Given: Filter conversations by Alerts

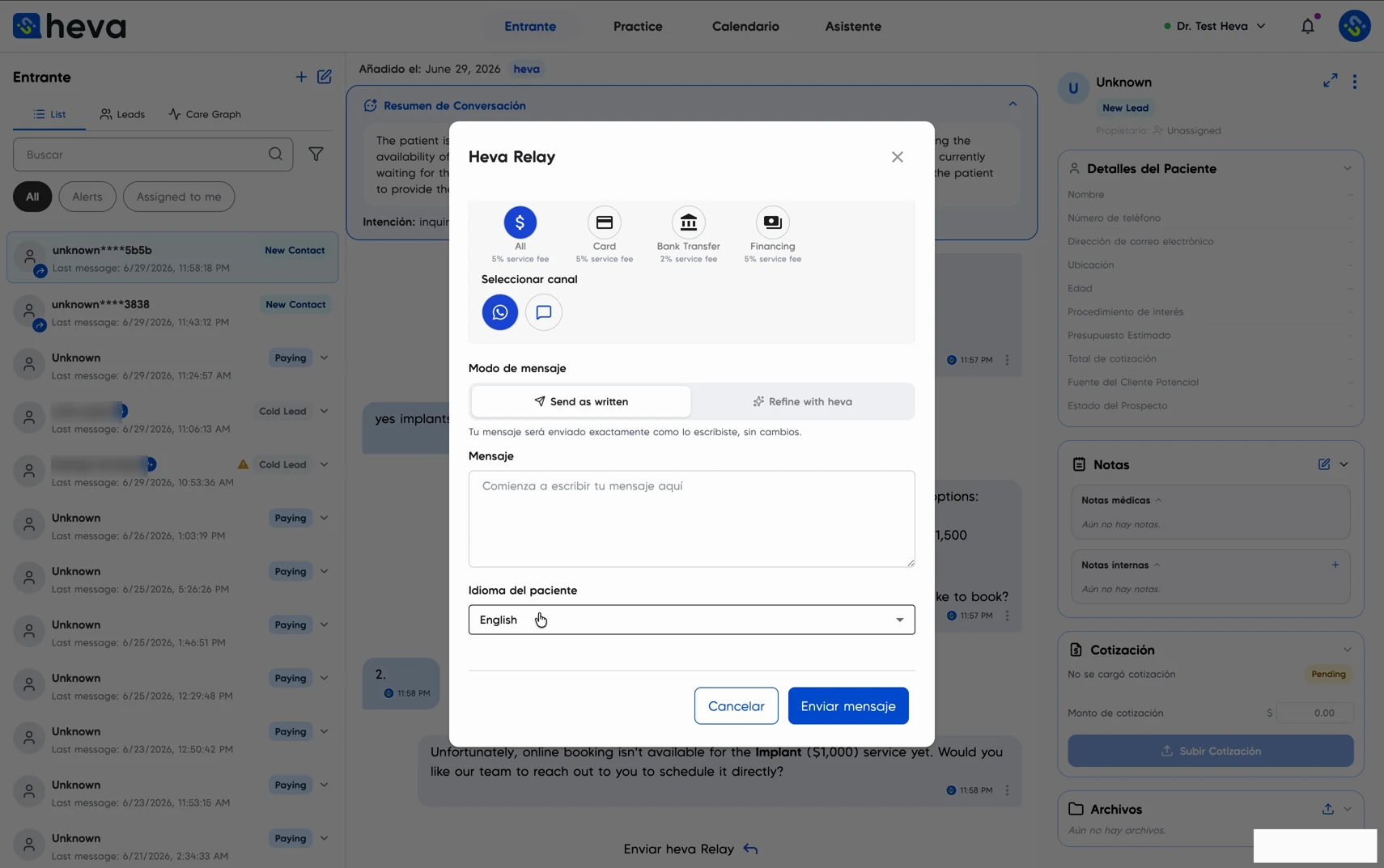Looking at the screenshot, I should (87, 197).
